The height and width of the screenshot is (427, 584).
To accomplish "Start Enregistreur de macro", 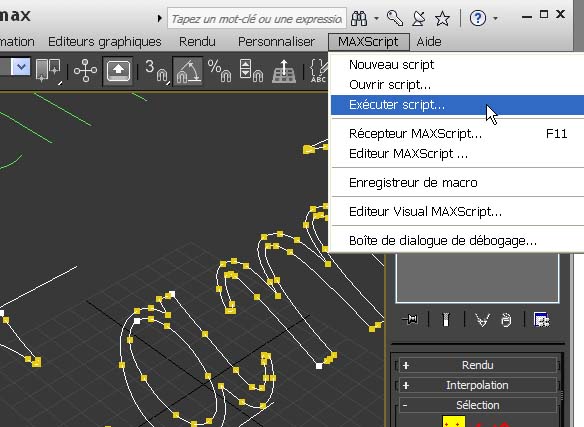I will coord(457,183).
